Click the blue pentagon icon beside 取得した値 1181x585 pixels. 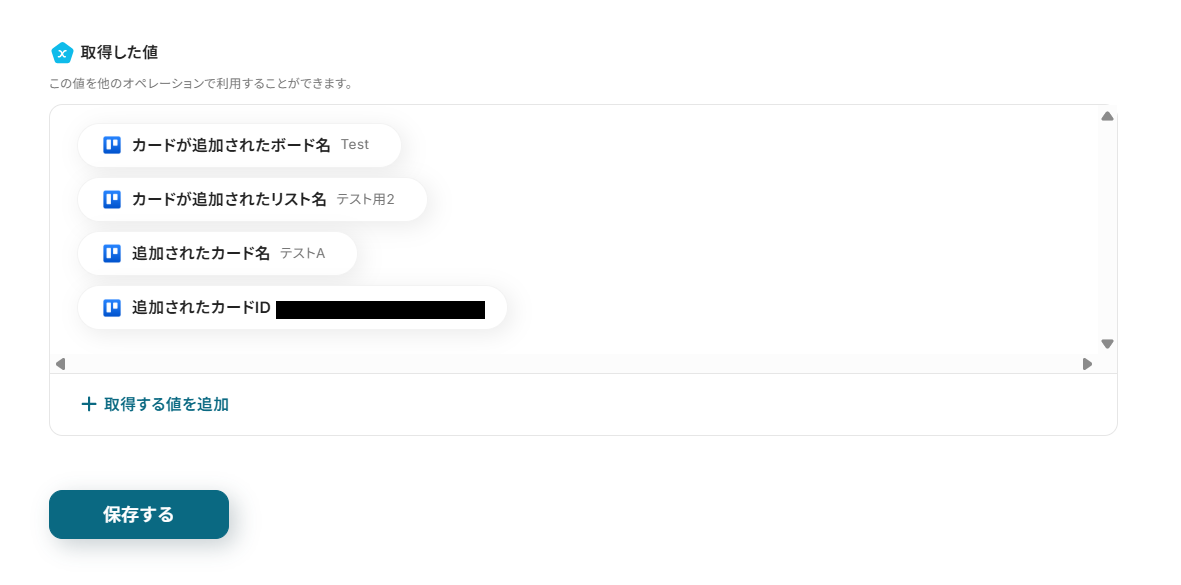[62, 53]
